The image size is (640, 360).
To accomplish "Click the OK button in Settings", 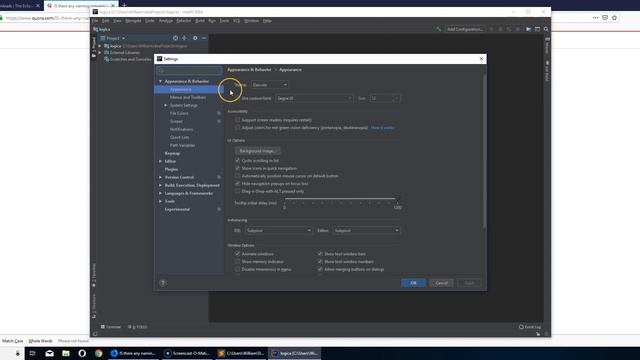I will tap(413, 283).
